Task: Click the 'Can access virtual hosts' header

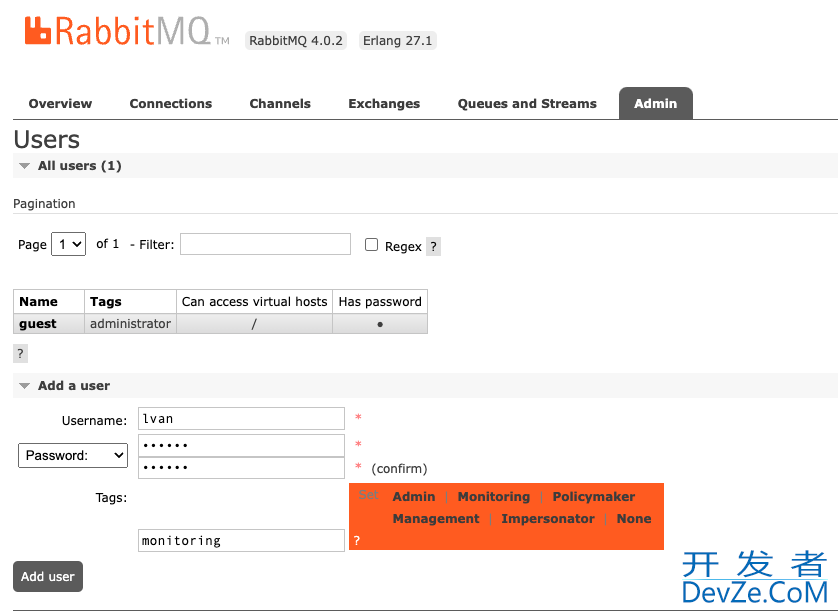Action: coord(254,301)
